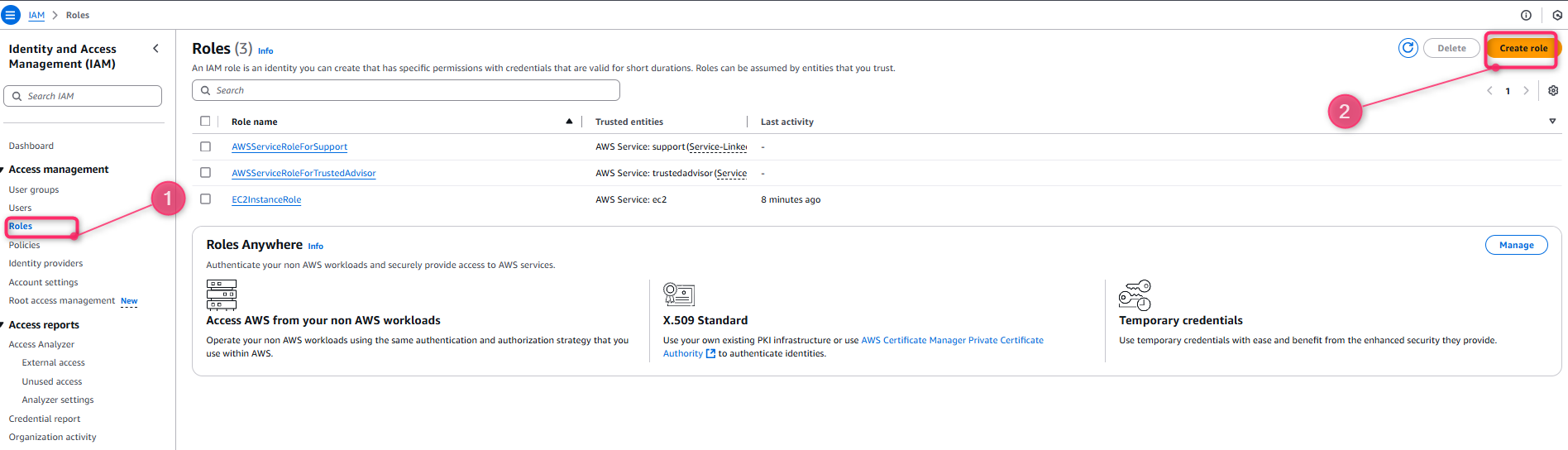Click the IAM breadcrumb link
Screen dimensions: 1568x450
tap(36, 16)
